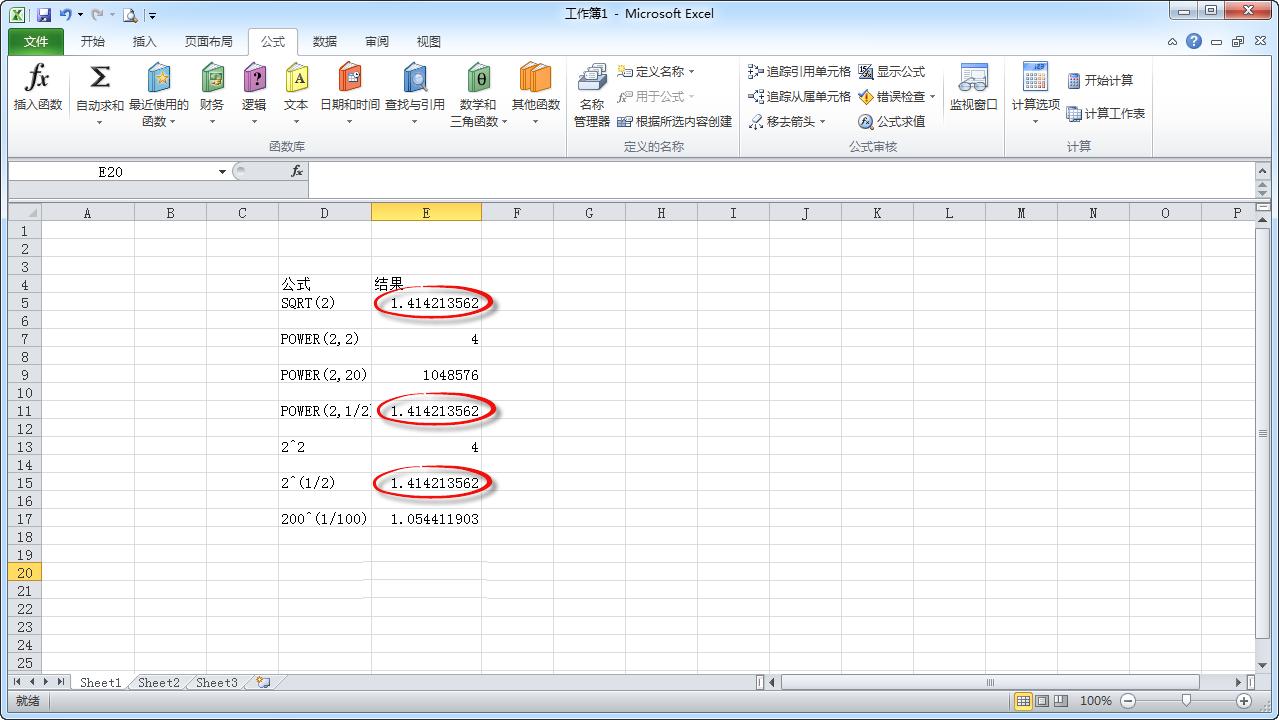
Task: Click 追踪引用单元格 to trace precedents
Action: click(799, 71)
